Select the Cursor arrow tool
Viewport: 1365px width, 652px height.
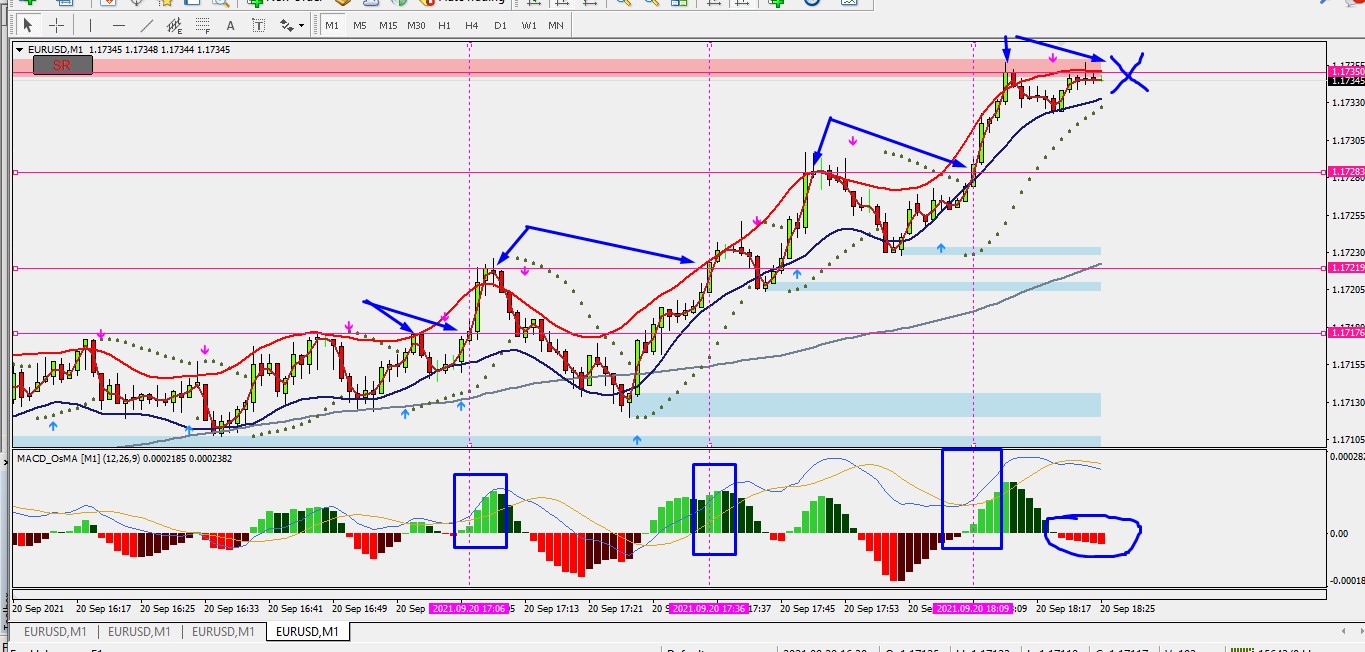28,25
